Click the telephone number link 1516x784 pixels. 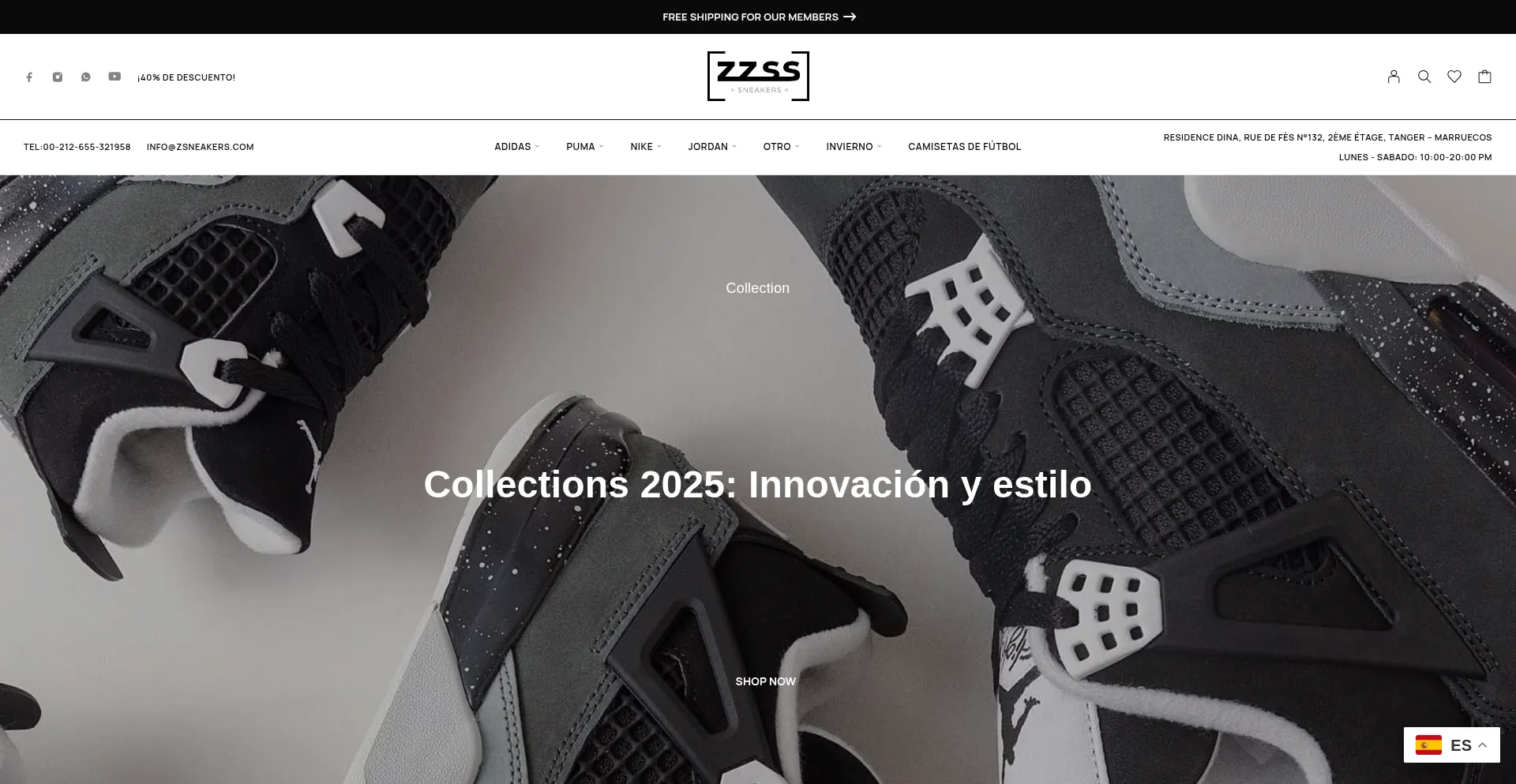pyautogui.click(x=77, y=147)
